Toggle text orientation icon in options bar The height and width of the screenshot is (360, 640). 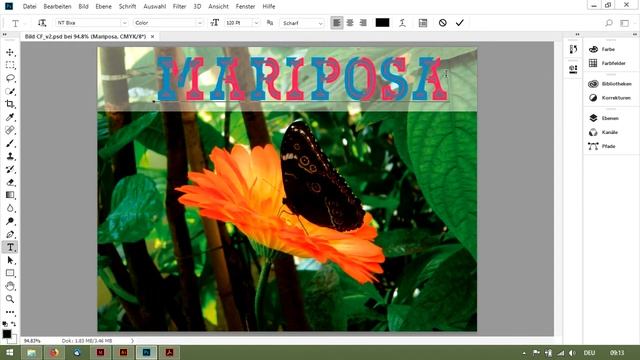(42, 23)
